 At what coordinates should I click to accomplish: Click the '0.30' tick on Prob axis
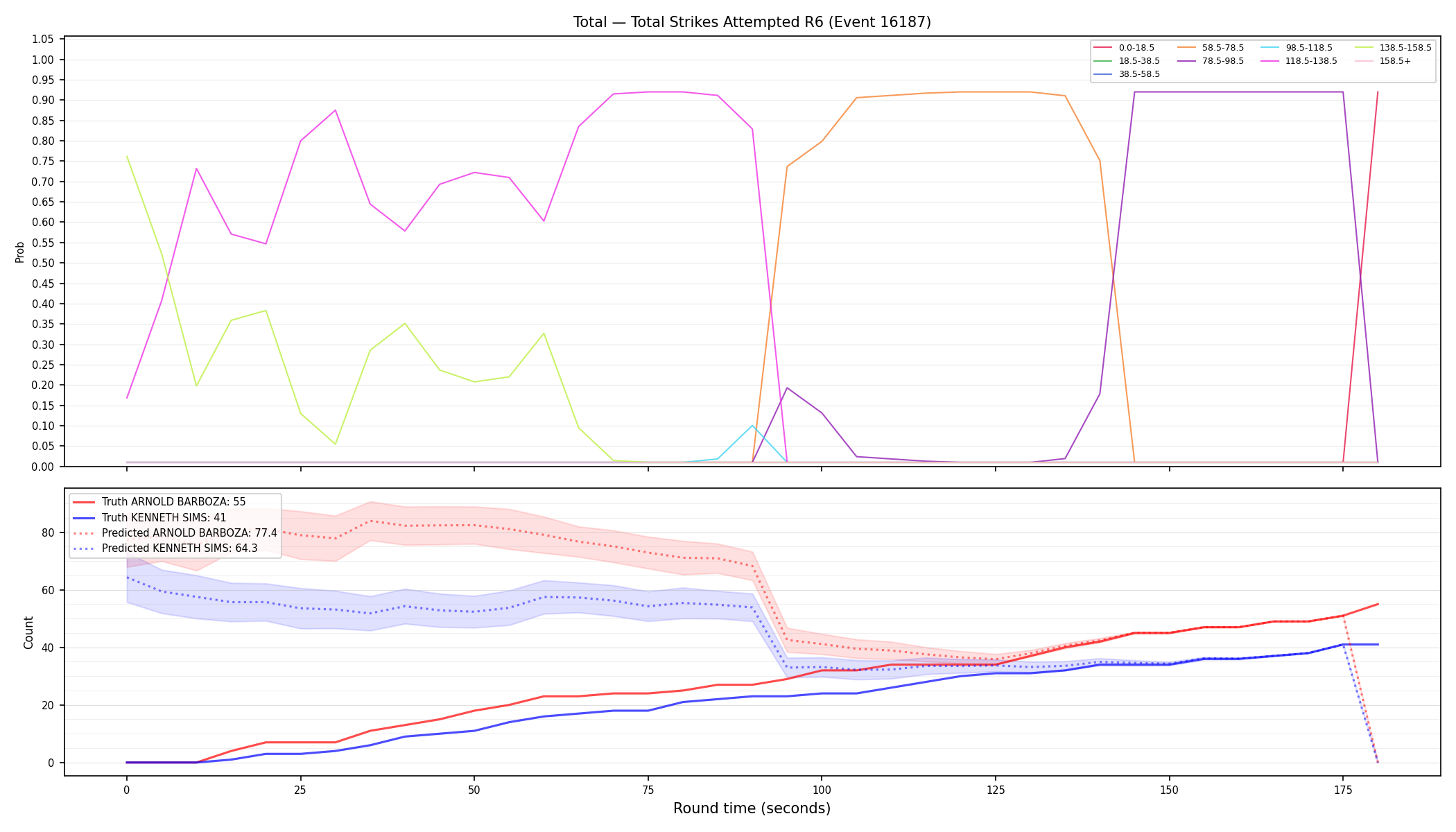pos(43,345)
